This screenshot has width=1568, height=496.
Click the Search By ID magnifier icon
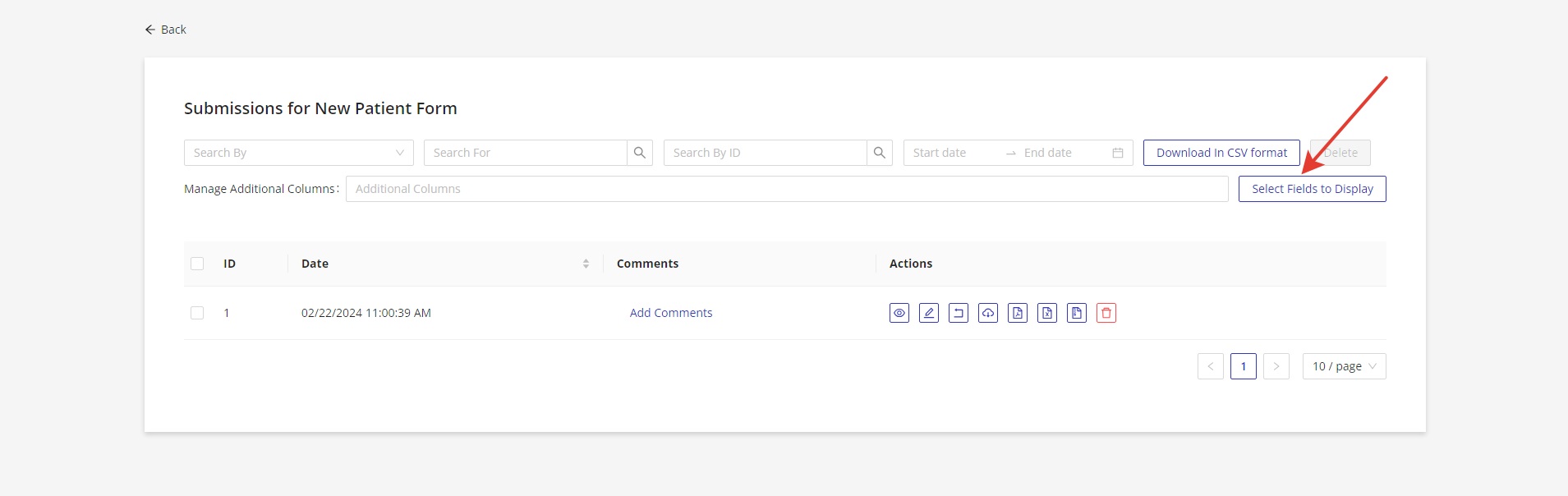[879, 153]
